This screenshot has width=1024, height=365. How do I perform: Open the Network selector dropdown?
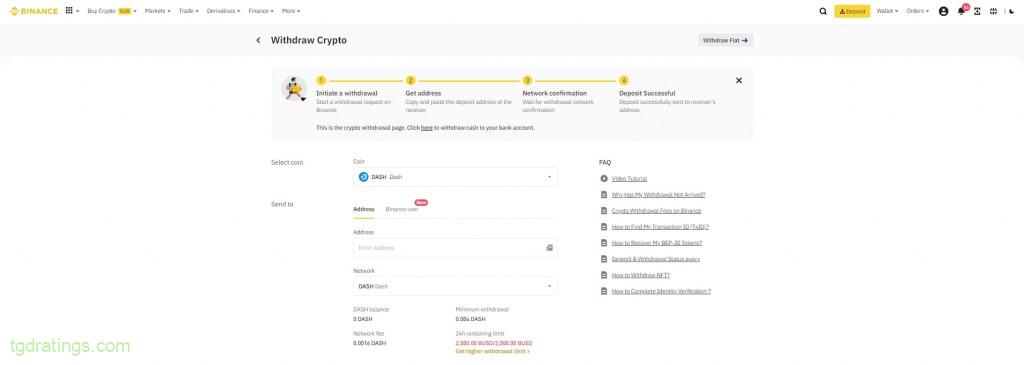(455, 286)
